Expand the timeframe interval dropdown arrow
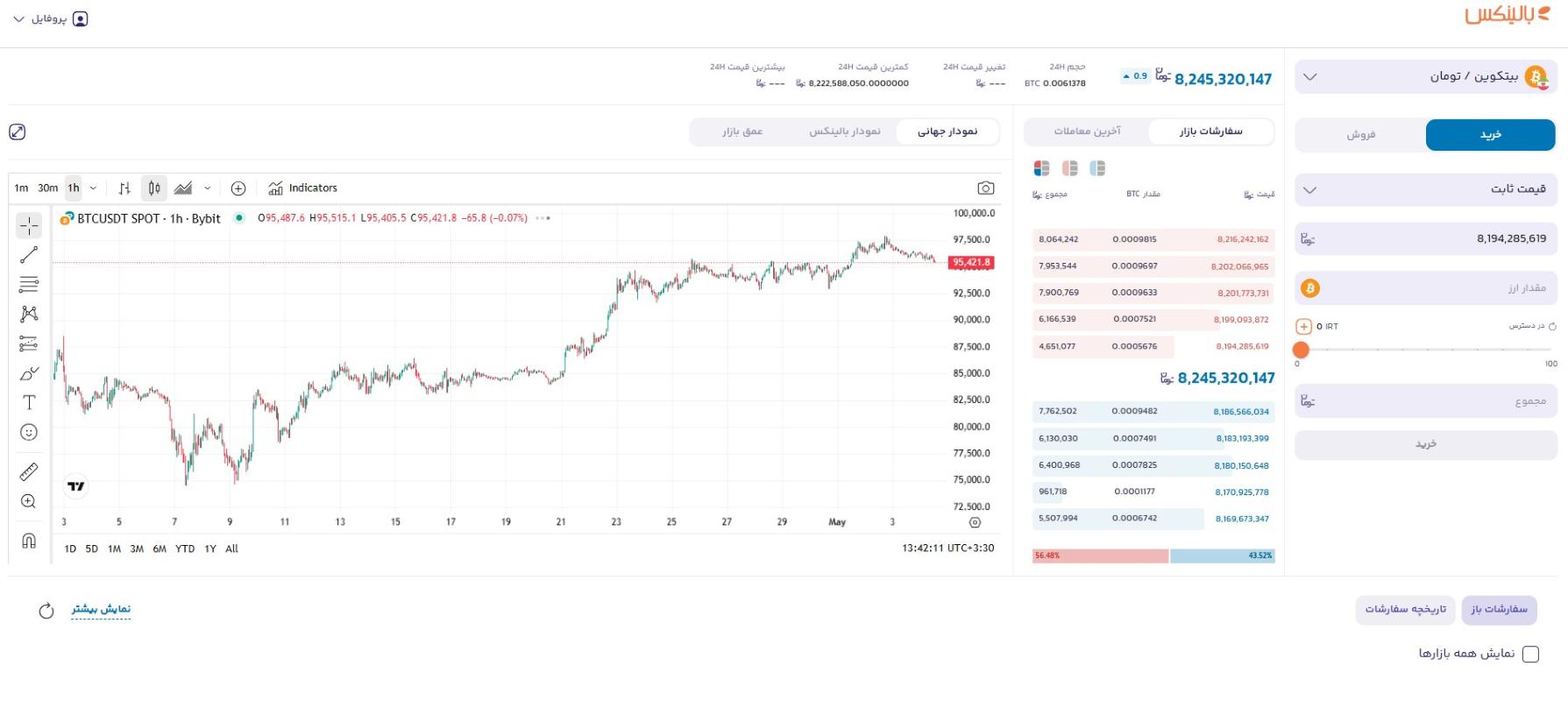1568x701 pixels. click(93, 188)
